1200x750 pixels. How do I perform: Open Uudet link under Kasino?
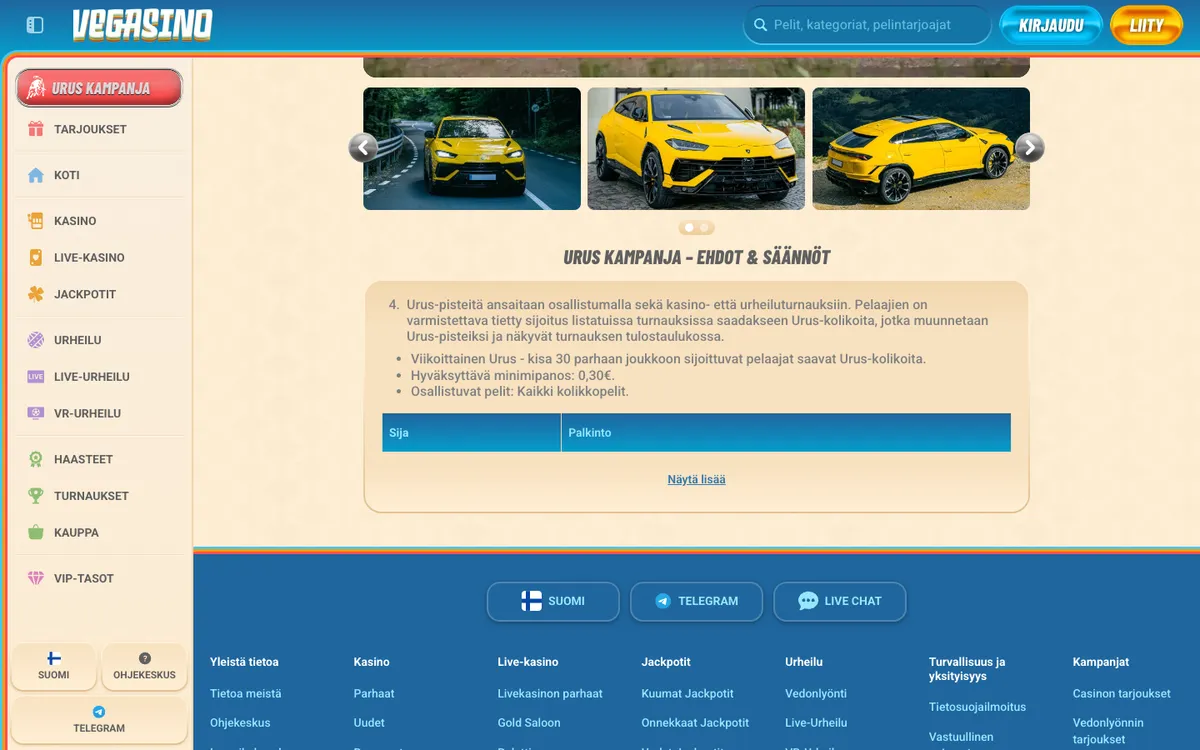click(369, 722)
